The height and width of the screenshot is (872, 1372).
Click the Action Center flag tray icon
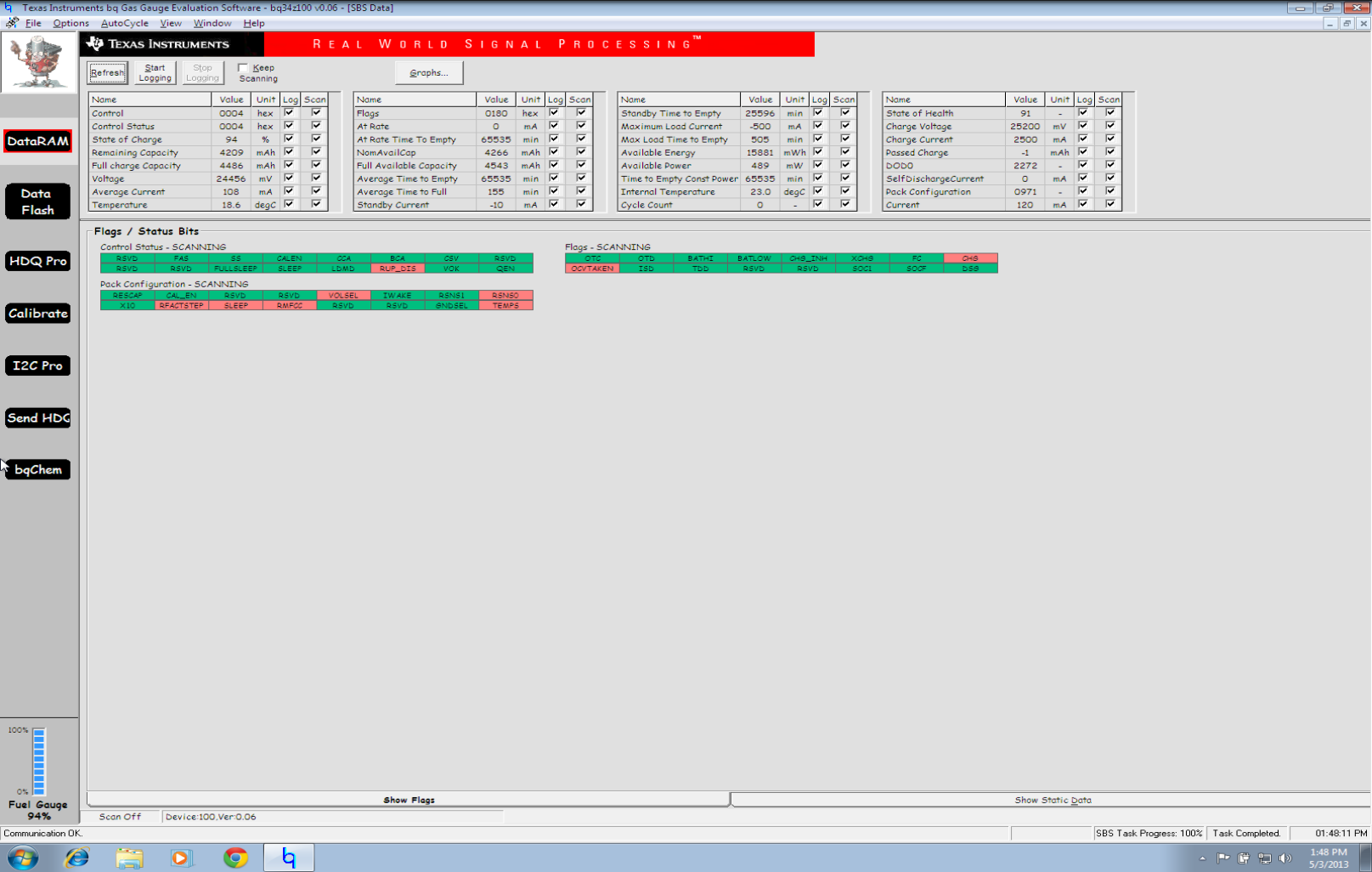point(1223,858)
